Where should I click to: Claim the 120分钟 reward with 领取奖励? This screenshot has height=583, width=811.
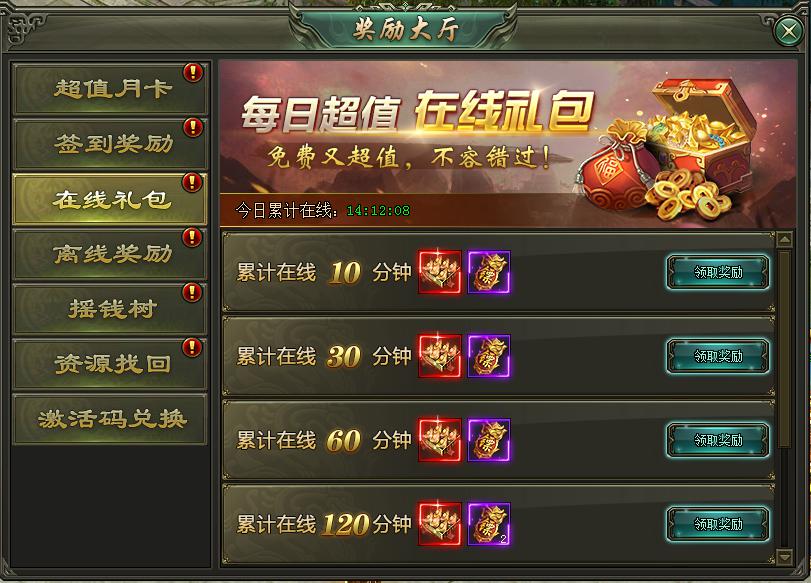718,524
